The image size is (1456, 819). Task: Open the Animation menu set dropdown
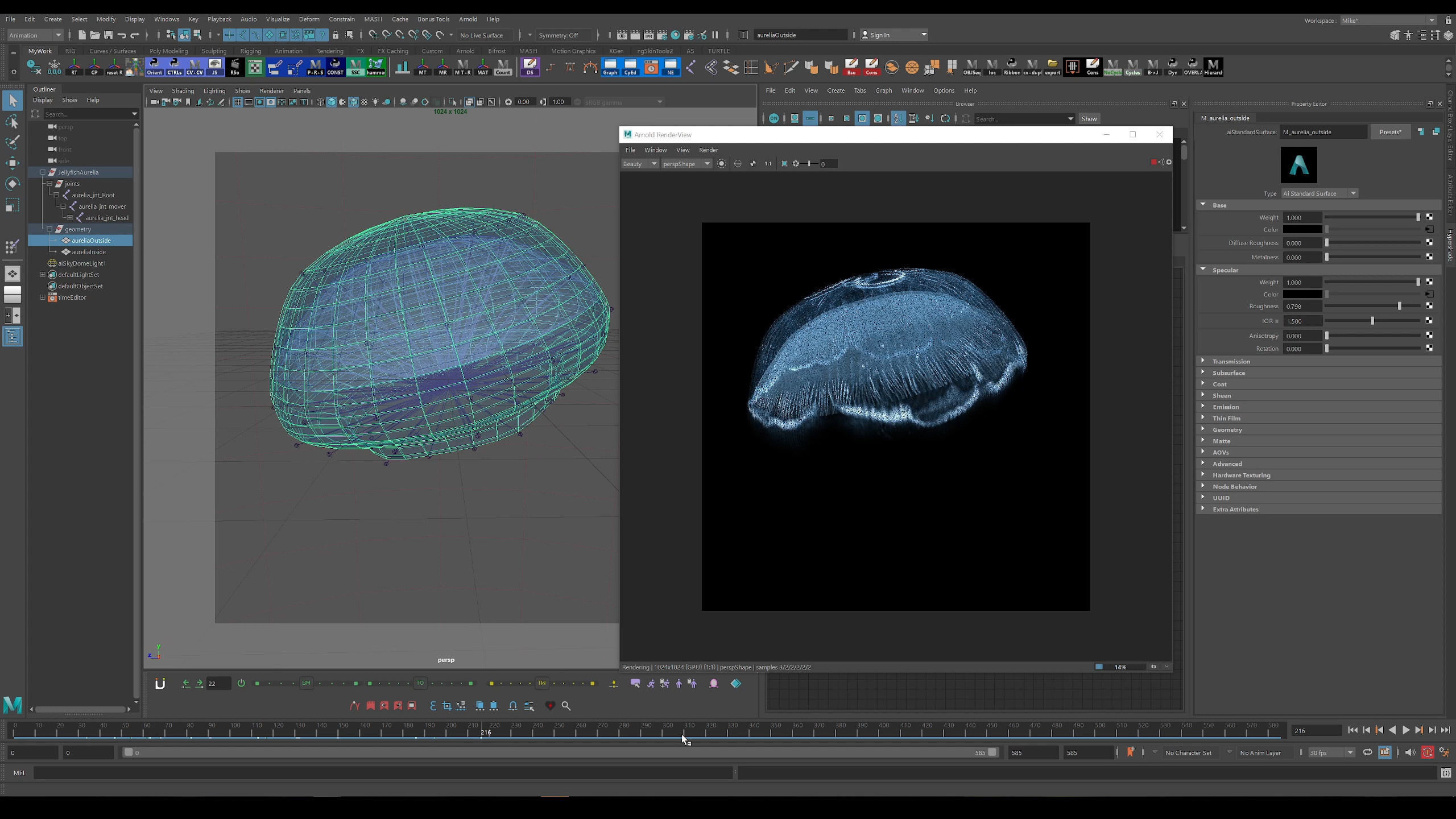pyautogui.click(x=35, y=35)
